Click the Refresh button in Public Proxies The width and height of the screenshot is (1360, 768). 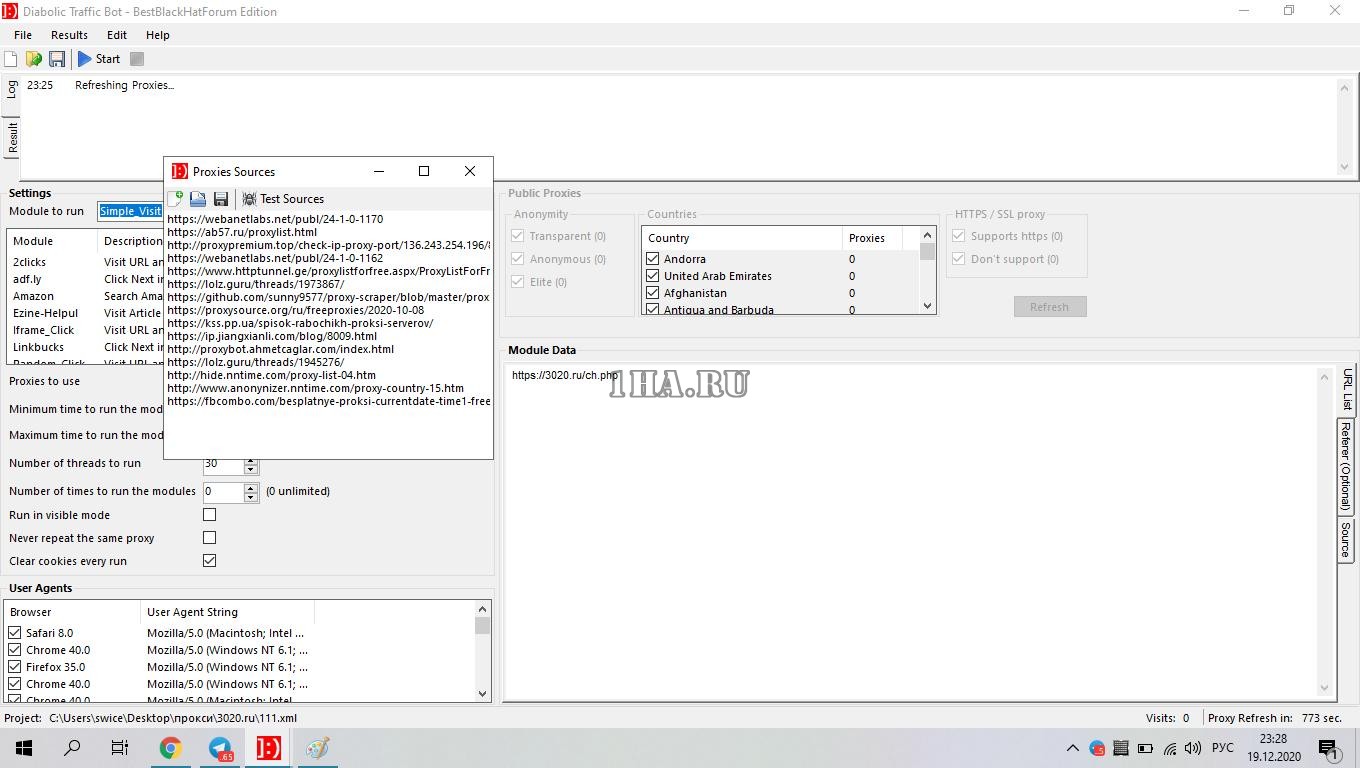(x=1050, y=306)
